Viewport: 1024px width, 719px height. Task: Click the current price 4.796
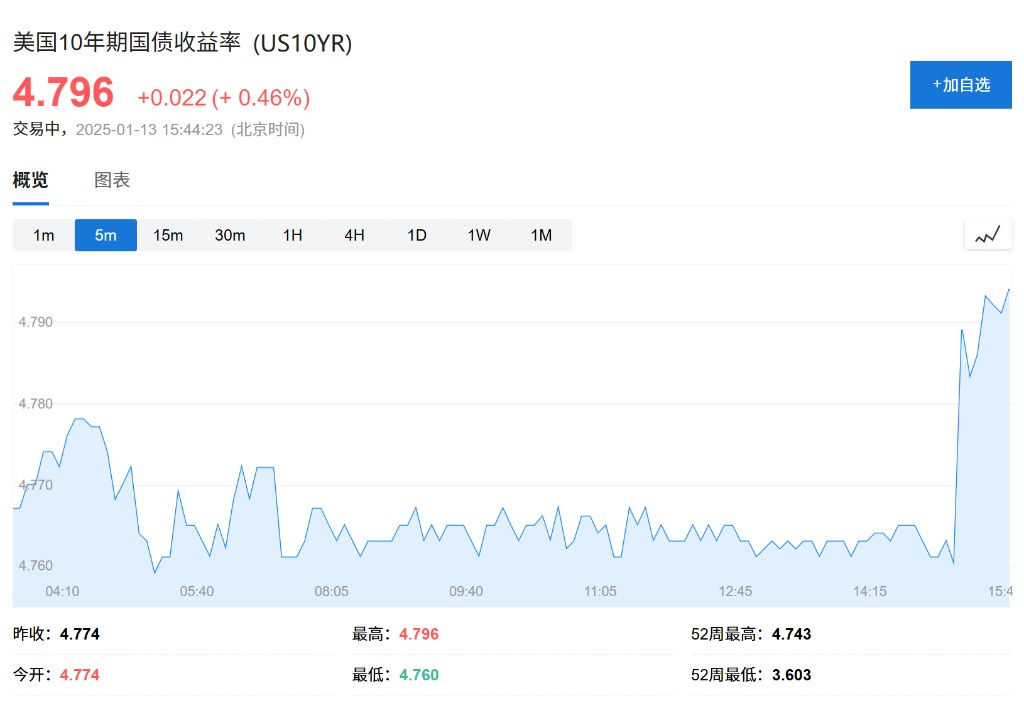pyautogui.click(x=63, y=93)
